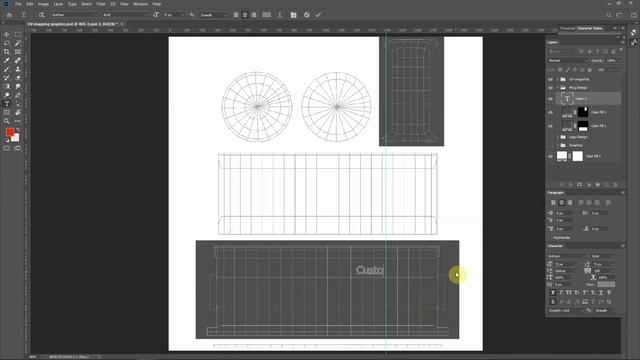Select the Hand tool
The height and width of the screenshot is (360, 640).
click(18, 112)
